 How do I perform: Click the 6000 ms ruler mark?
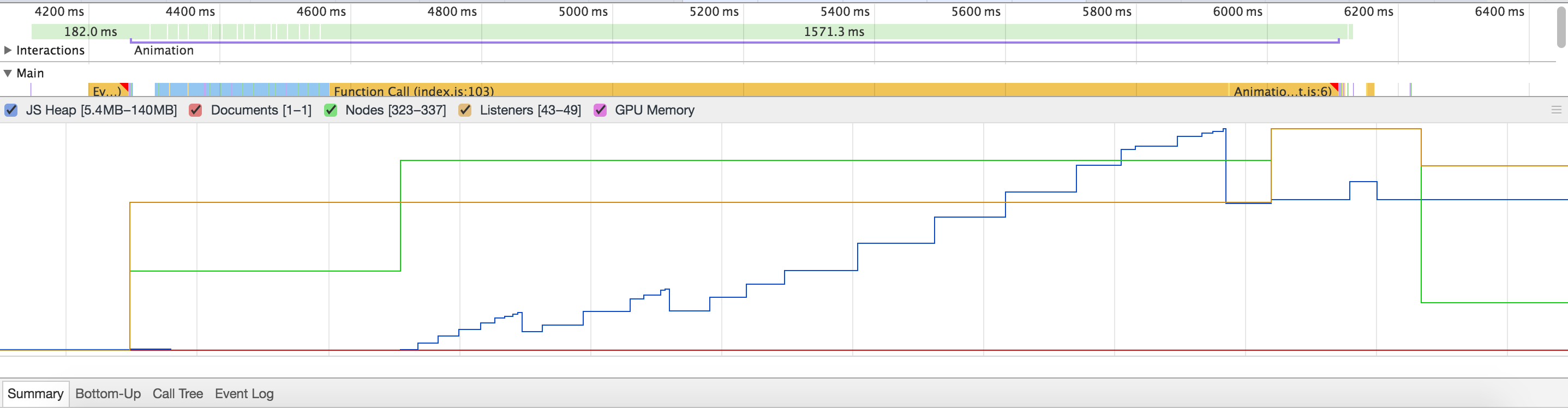[1237, 11]
